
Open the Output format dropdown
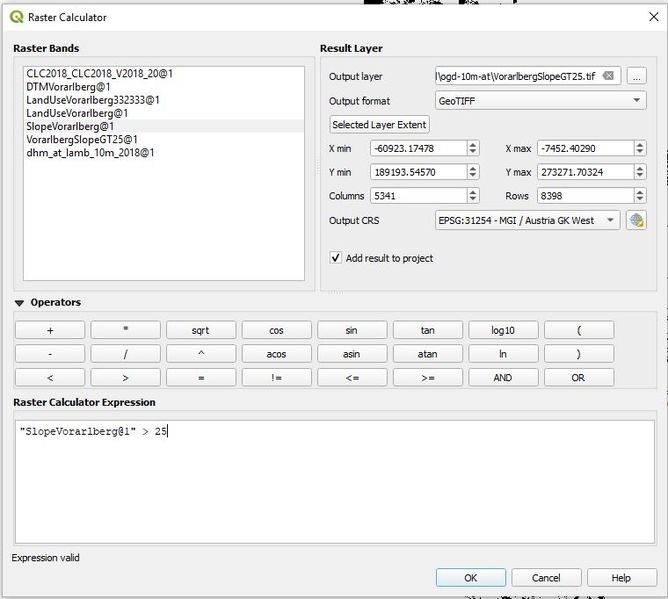coord(540,101)
